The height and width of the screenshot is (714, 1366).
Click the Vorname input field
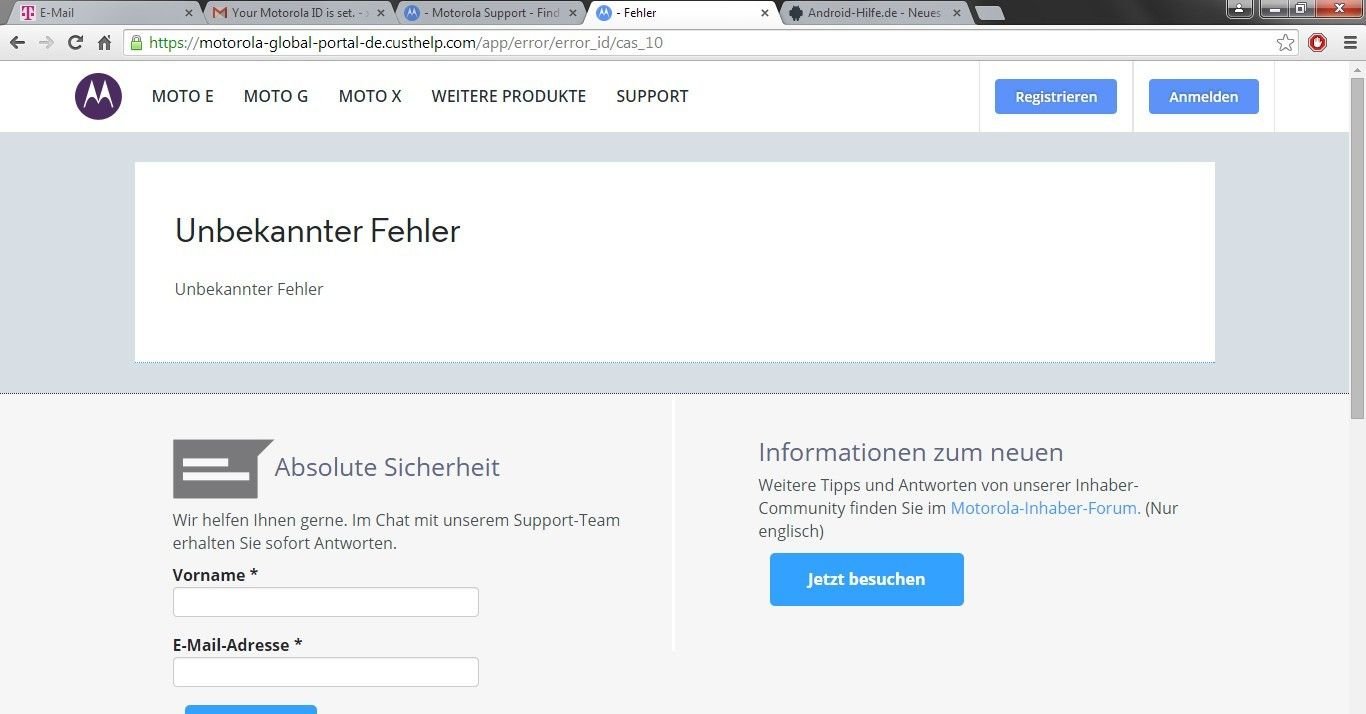tap(326, 602)
